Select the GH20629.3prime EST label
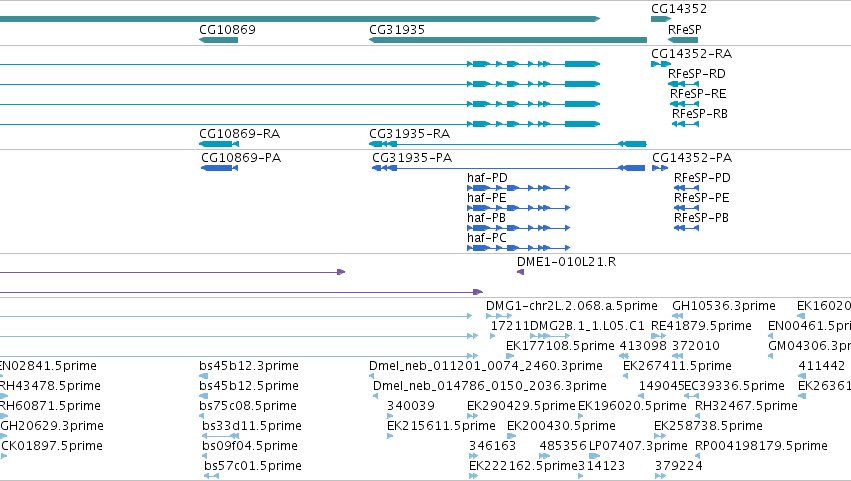This screenshot has height=481, width=851. pos(52,427)
